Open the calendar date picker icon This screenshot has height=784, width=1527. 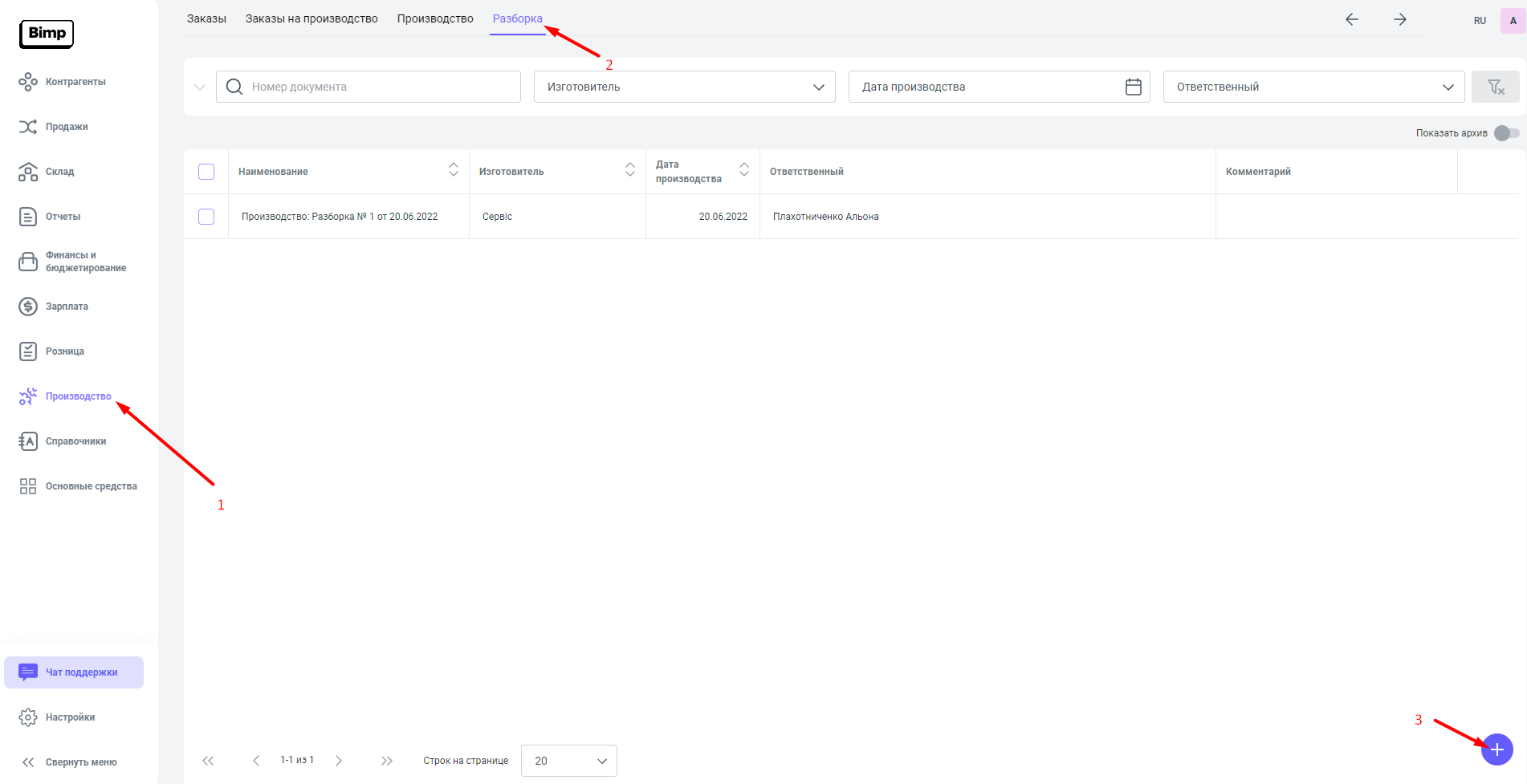click(1133, 87)
